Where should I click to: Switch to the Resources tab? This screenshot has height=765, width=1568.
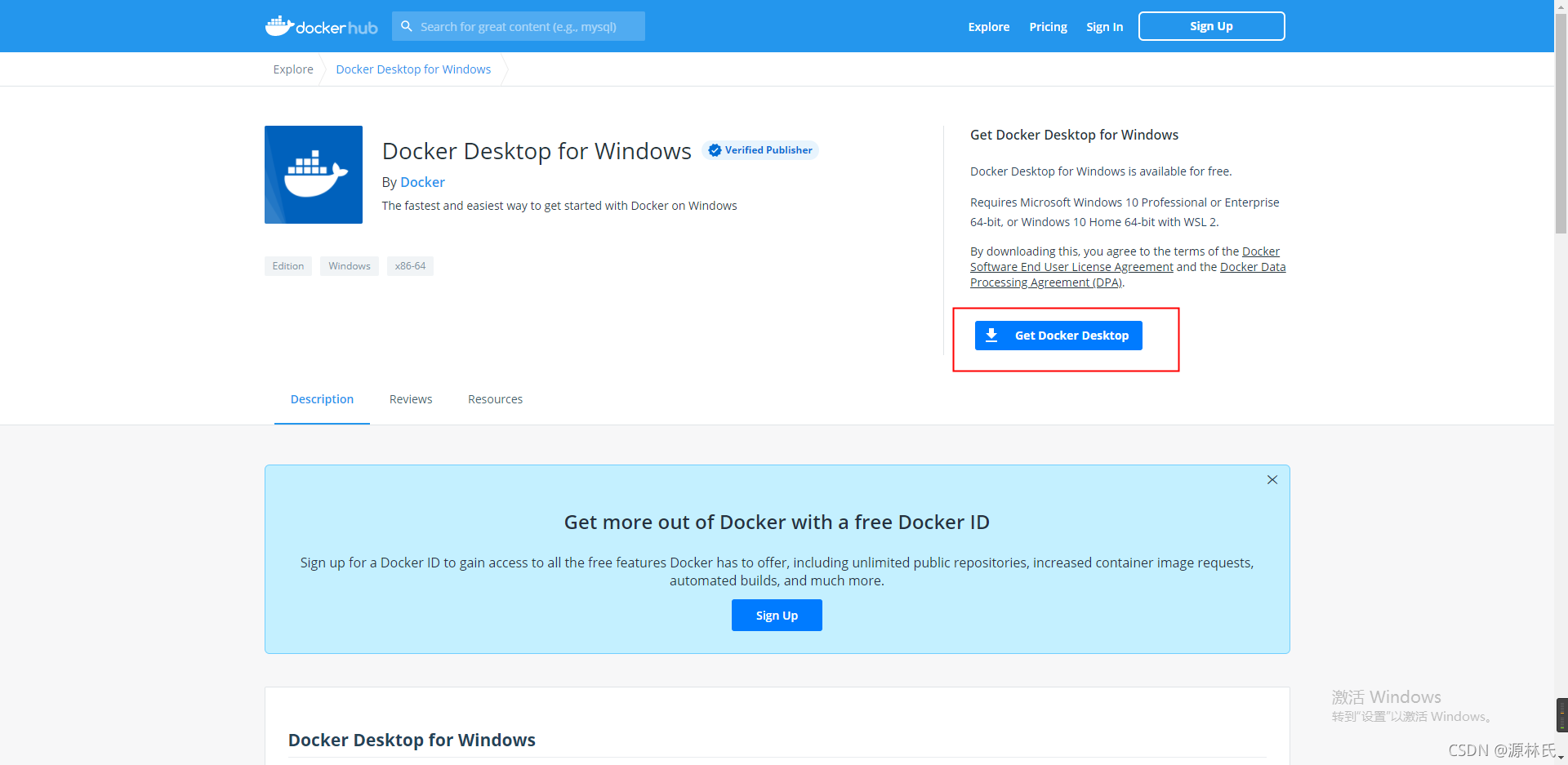[x=495, y=399]
